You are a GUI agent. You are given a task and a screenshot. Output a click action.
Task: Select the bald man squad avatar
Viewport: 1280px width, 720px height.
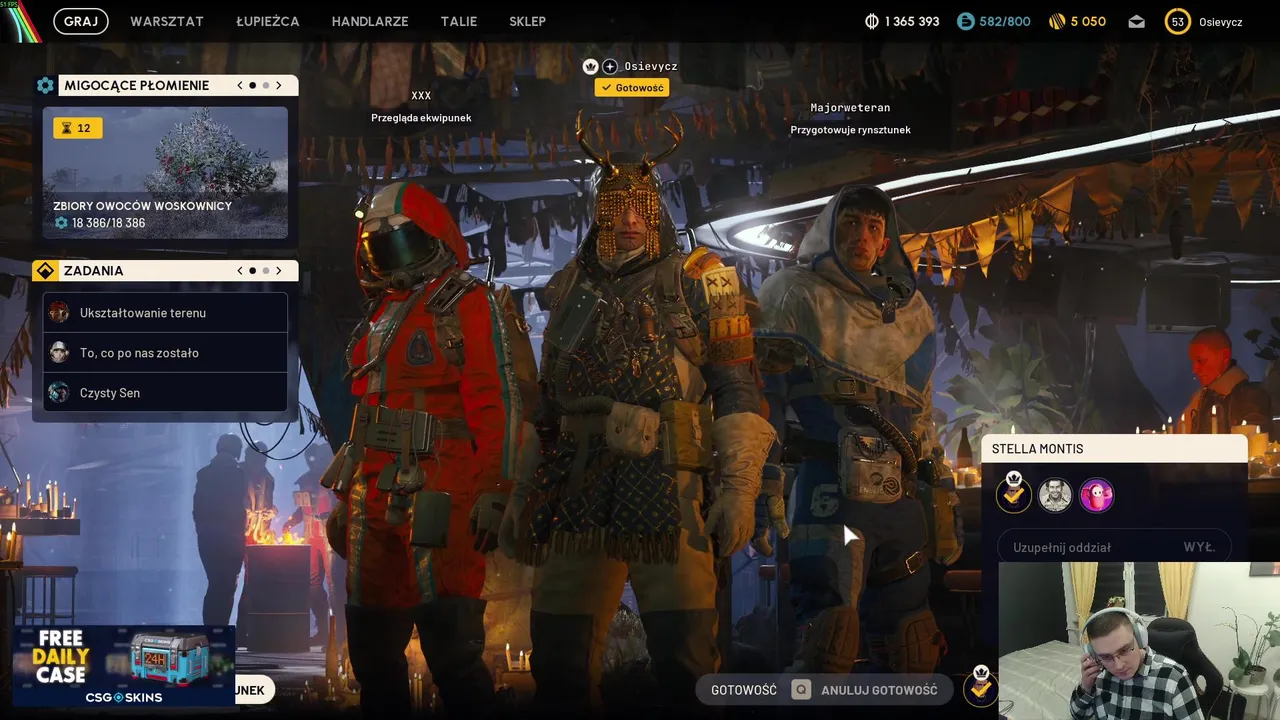pos(1055,495)
